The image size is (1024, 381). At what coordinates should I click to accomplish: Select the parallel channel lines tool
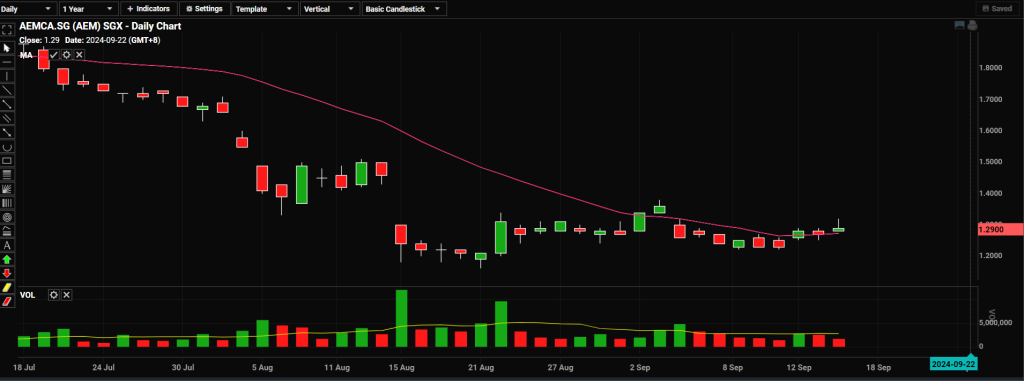coord(7,118)
